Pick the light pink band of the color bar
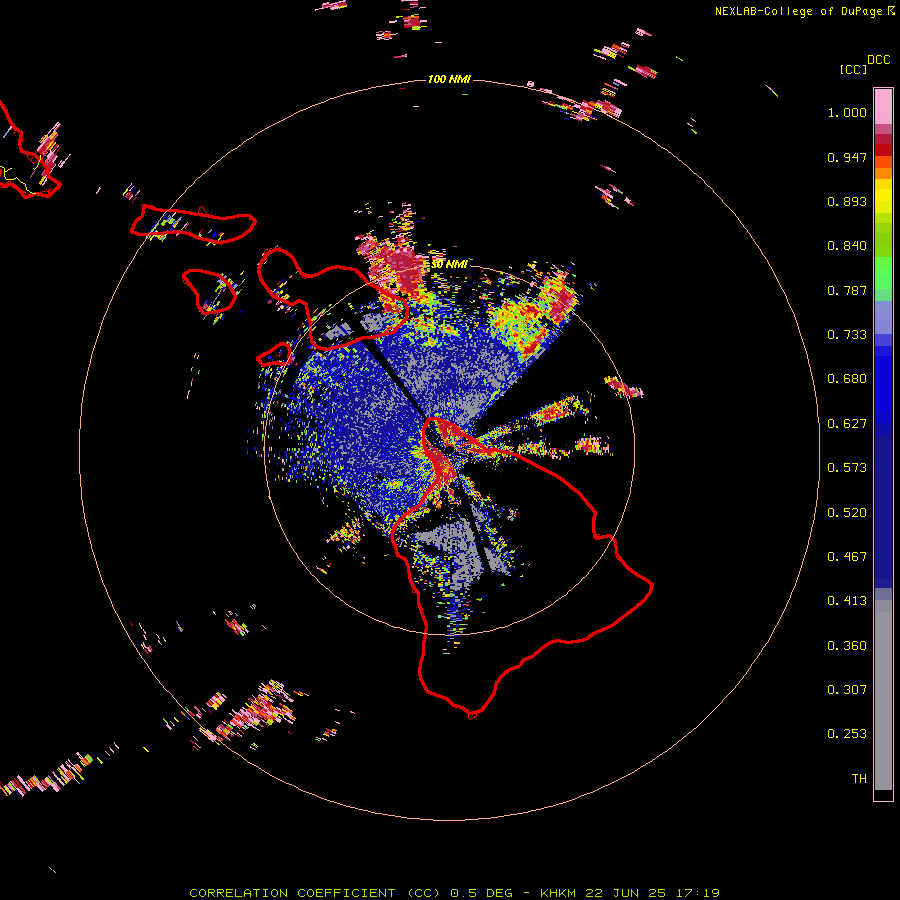The image size is (900, 900). click(883, 106)
